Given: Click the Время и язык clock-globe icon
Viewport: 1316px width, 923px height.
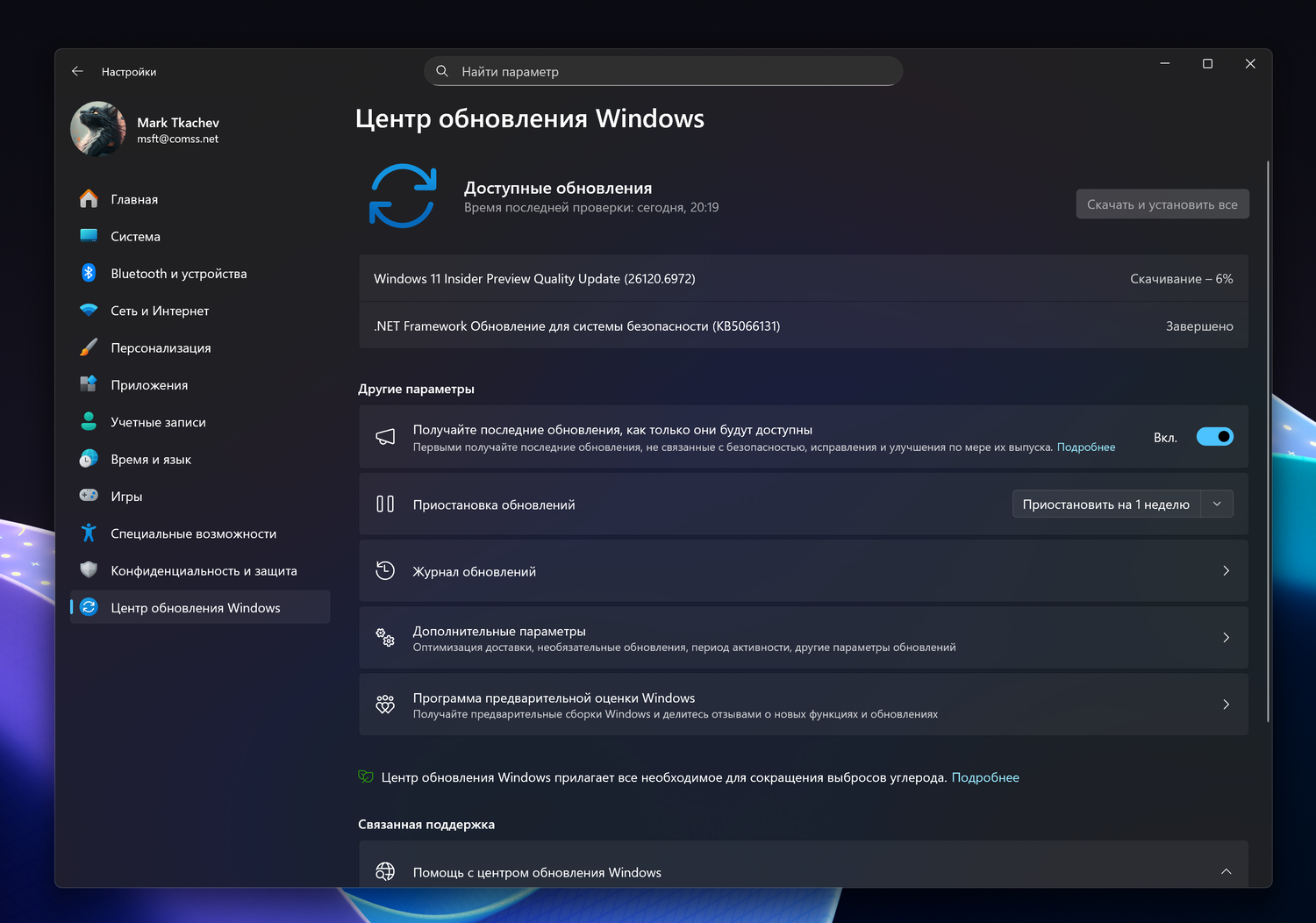Looking at the screenshot, I should [89, 459].
